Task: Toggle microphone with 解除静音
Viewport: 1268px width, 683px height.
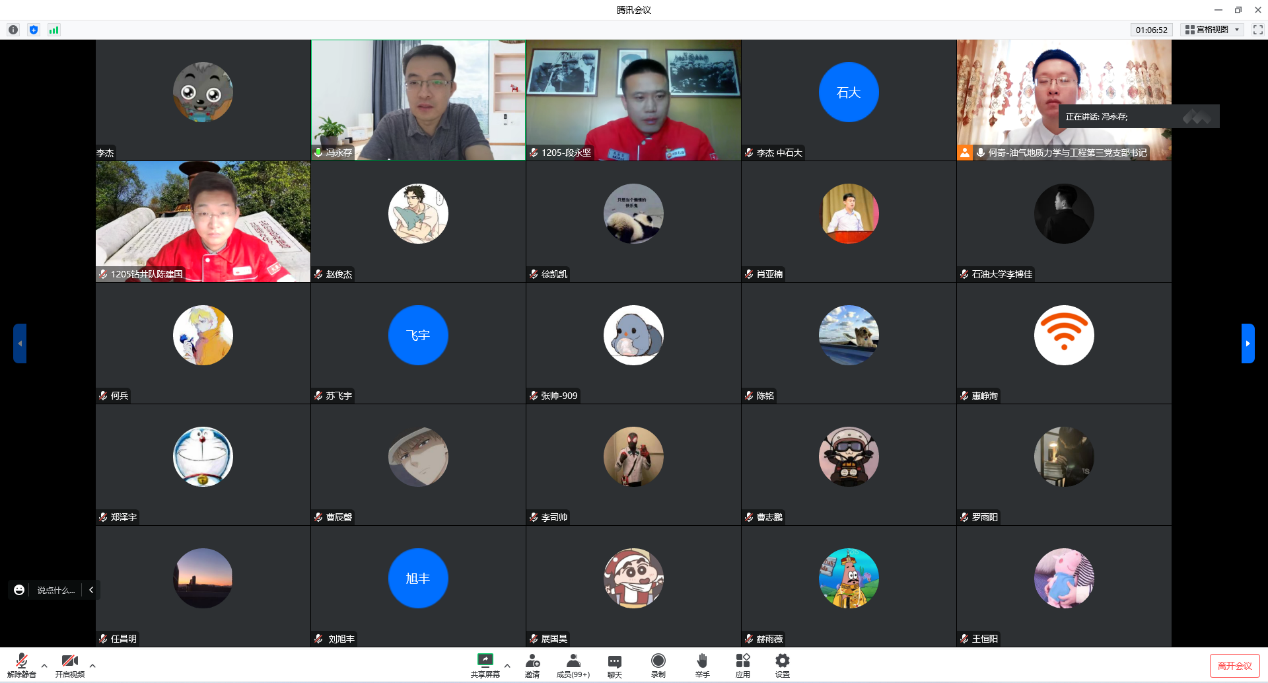Action: tap(21, 665)
